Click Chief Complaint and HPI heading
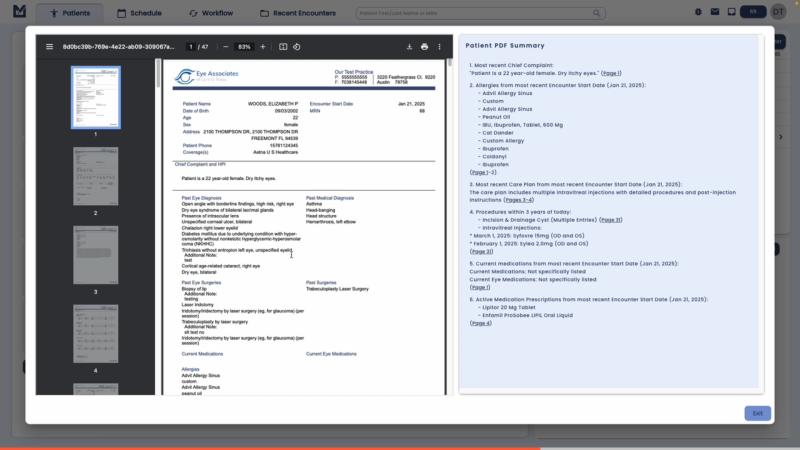 [x=200, y=164]
